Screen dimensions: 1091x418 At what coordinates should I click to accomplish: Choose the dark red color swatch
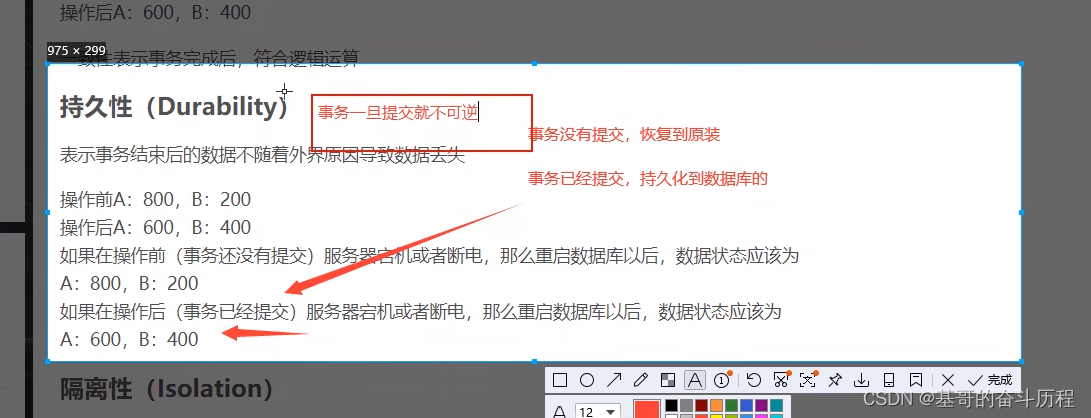701,405
